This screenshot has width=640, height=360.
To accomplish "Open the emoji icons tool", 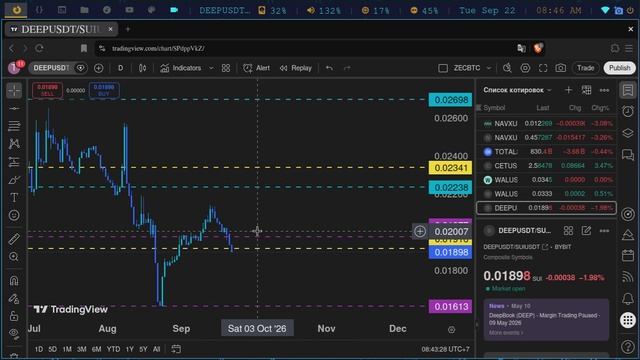I will point(14,215).
